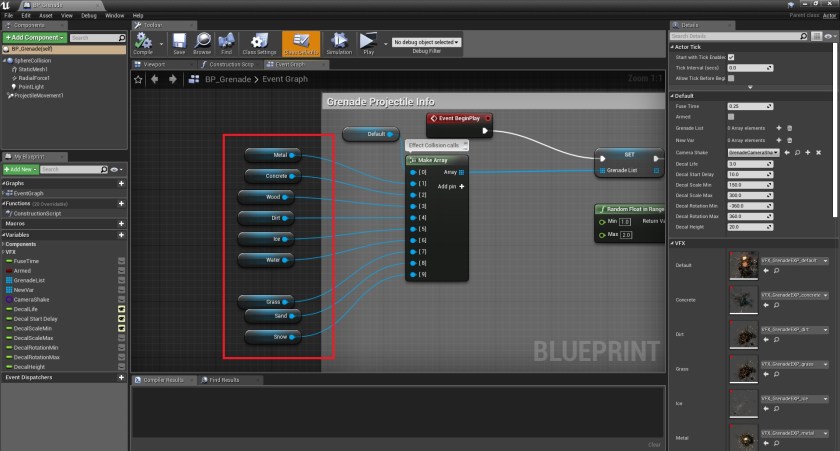Open Class Settings from the toolbar
The image size is (840, 451).
[260, 42]
